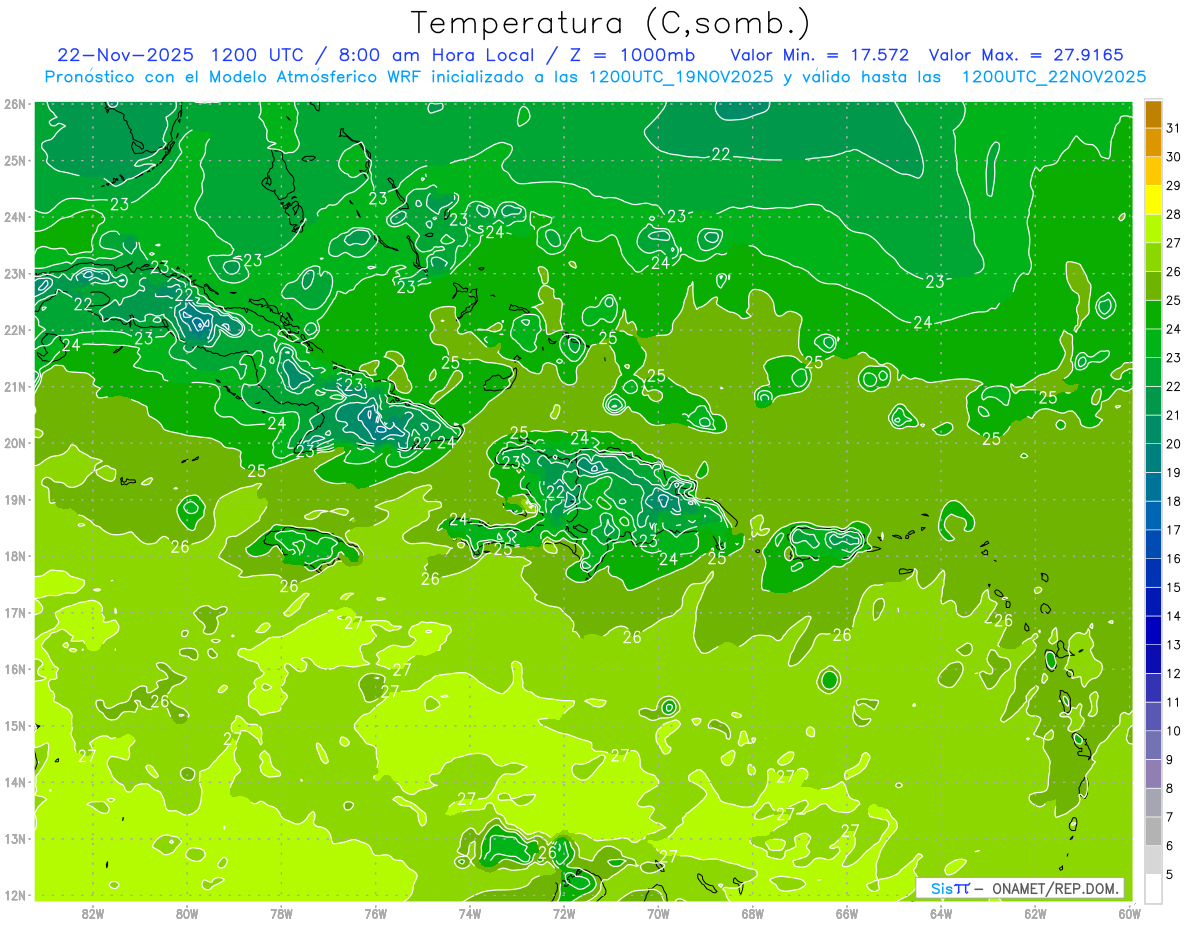Select the dark blue color bar segment between 13 and 14
The height and width of the screenshot is (927, 1200).
(1153, 630)
